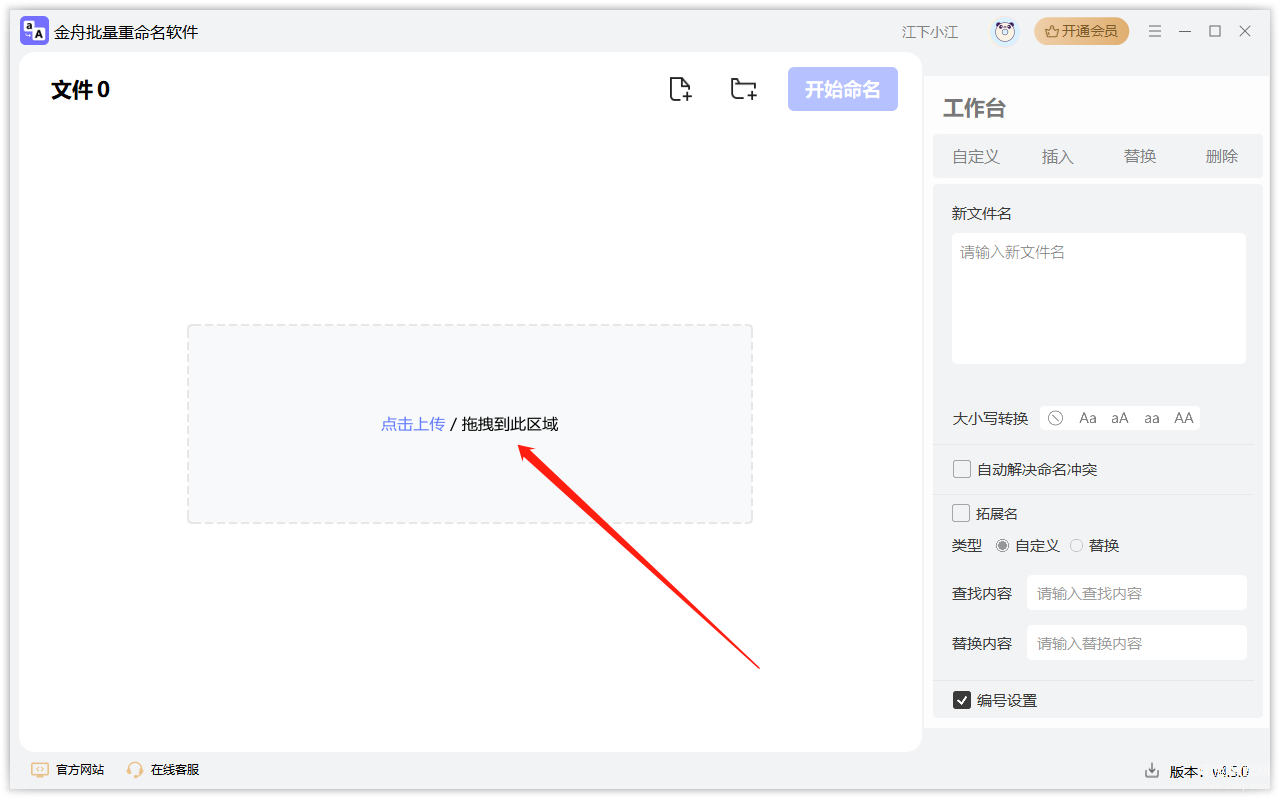Click the 开通会员 button
Image resolution: width=1280 pixels, height=799 pixels.
pos(1082,32)
